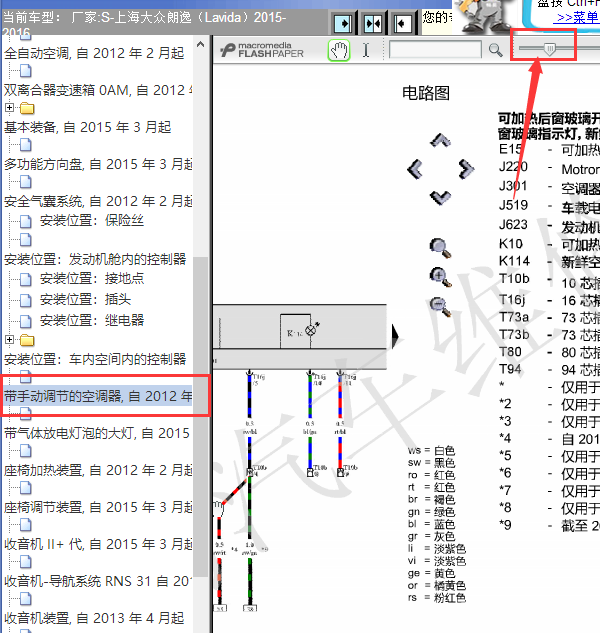Screen dimensions: 600x633
Task: Select 座椅加热装置 tree entry
Action: pyautogui.click(x=98, y=470)
